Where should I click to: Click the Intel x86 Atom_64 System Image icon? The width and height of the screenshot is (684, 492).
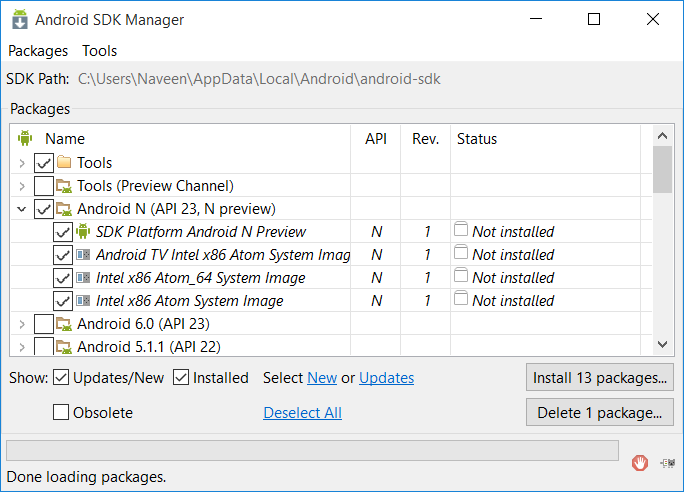tap(84, 278)
